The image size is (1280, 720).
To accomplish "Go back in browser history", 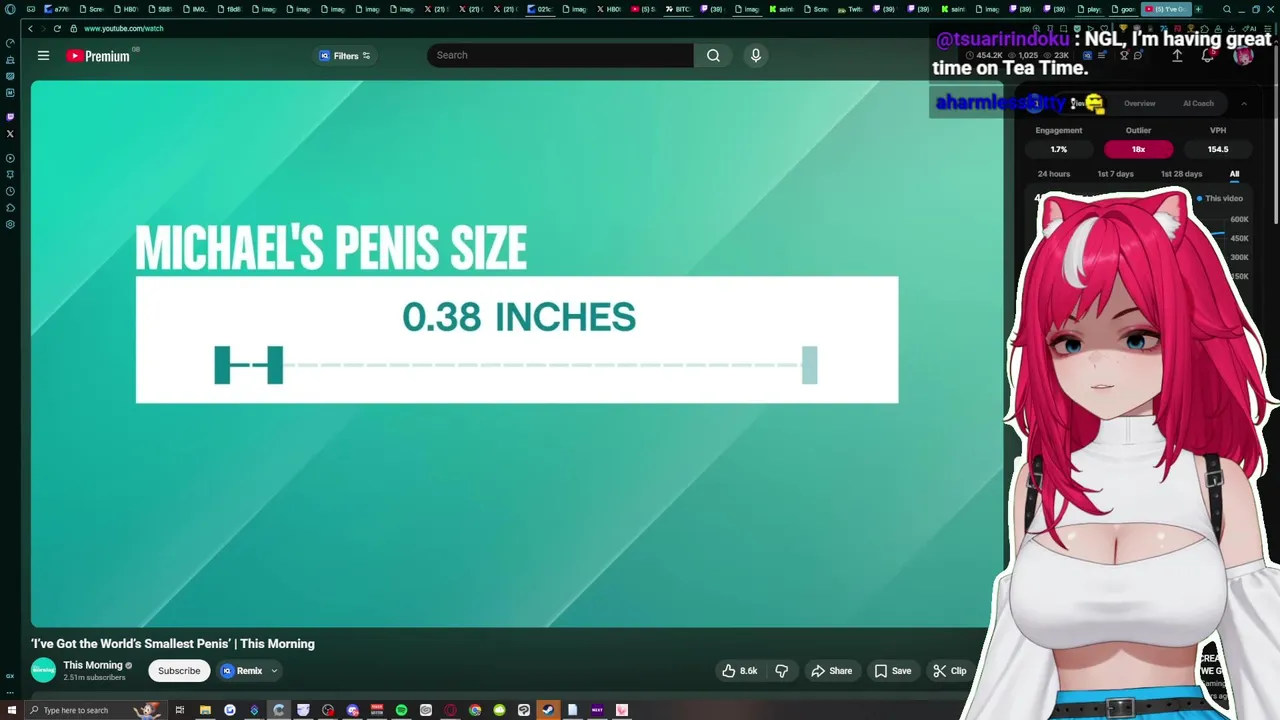I will coord(30,28).
